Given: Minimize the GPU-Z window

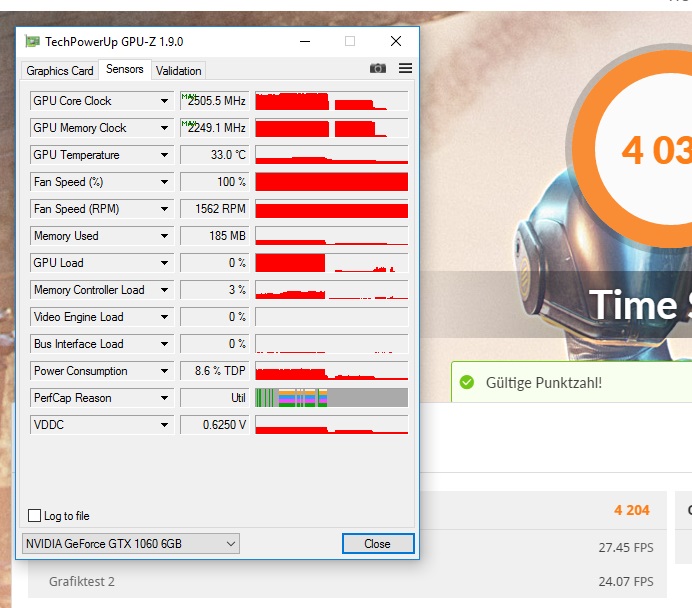Looking at the screenshot, I should pyautogui.click(x=305, y=41).
